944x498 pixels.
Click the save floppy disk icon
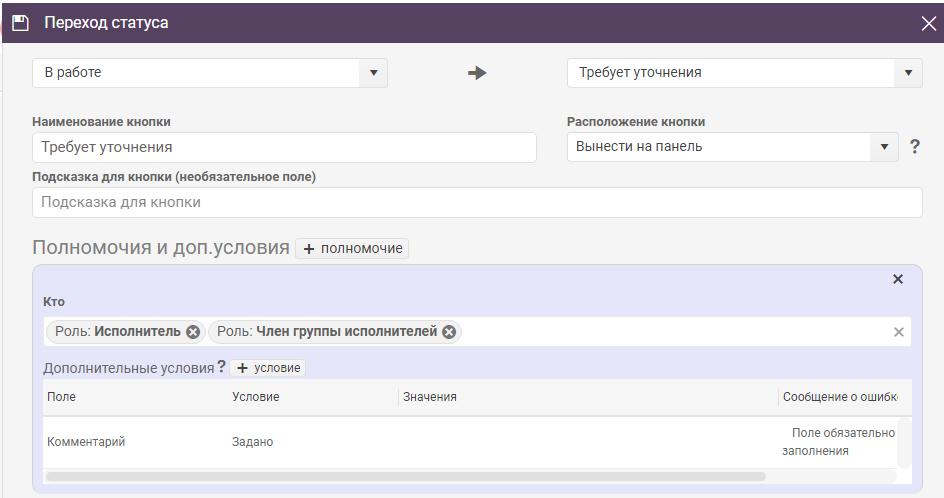point(20,23)
